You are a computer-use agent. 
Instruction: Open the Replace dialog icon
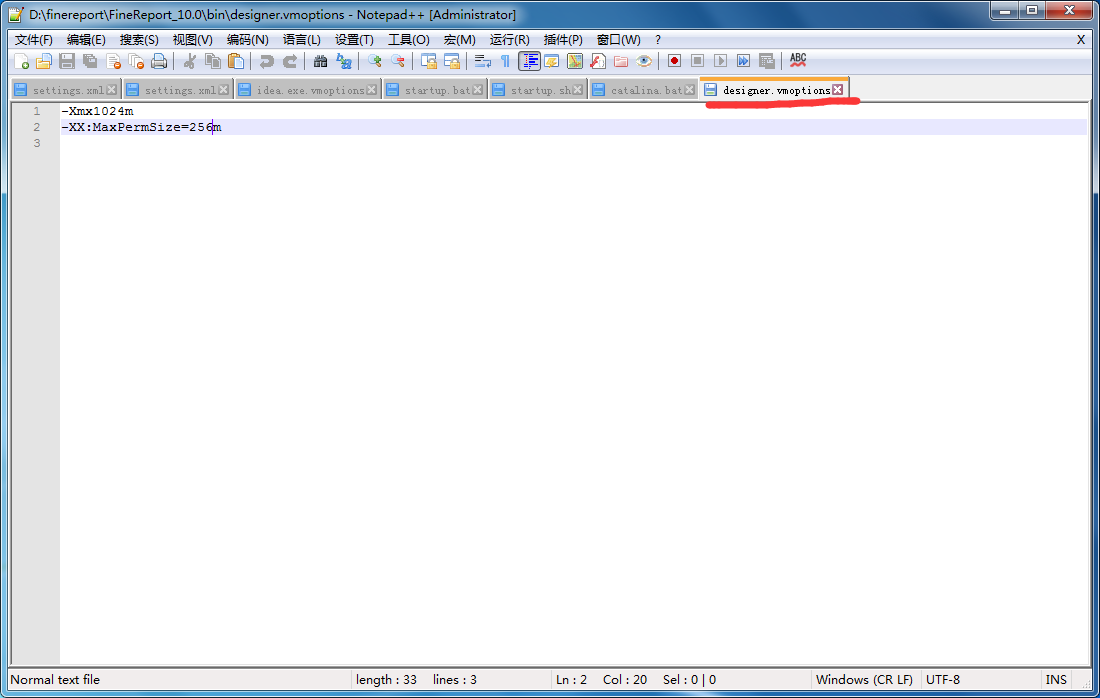343,62
